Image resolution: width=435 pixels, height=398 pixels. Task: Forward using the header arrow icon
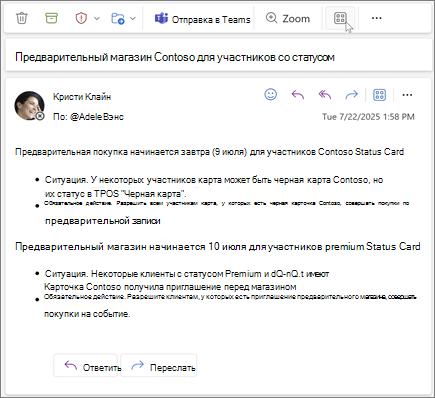[x=351, y=95]
